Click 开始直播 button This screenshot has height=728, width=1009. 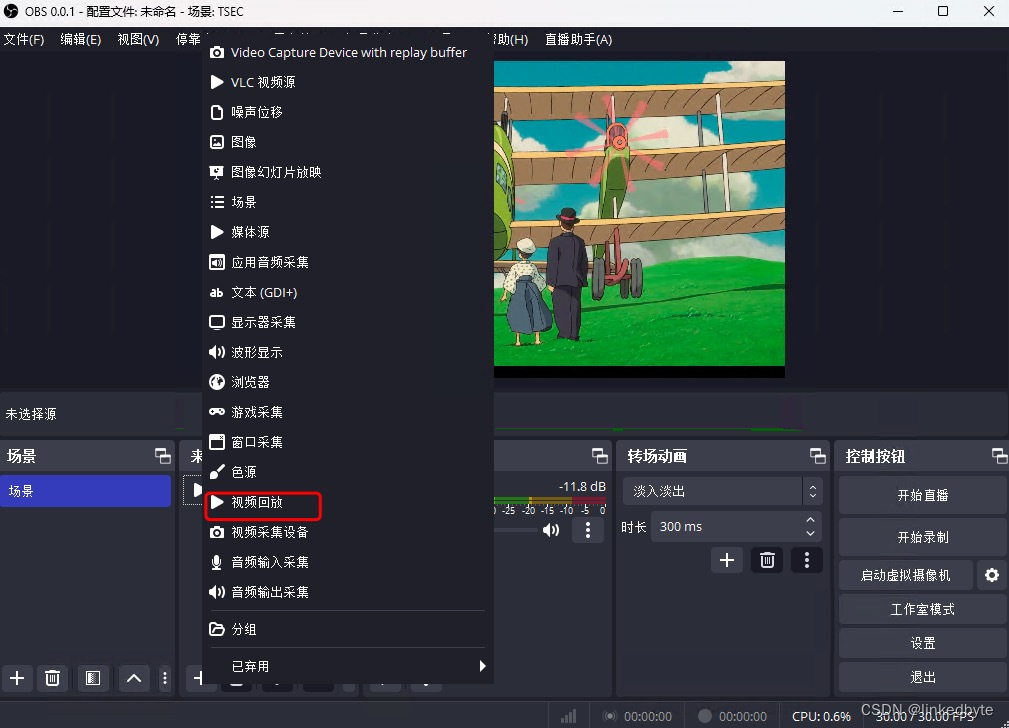coord(923,495)
